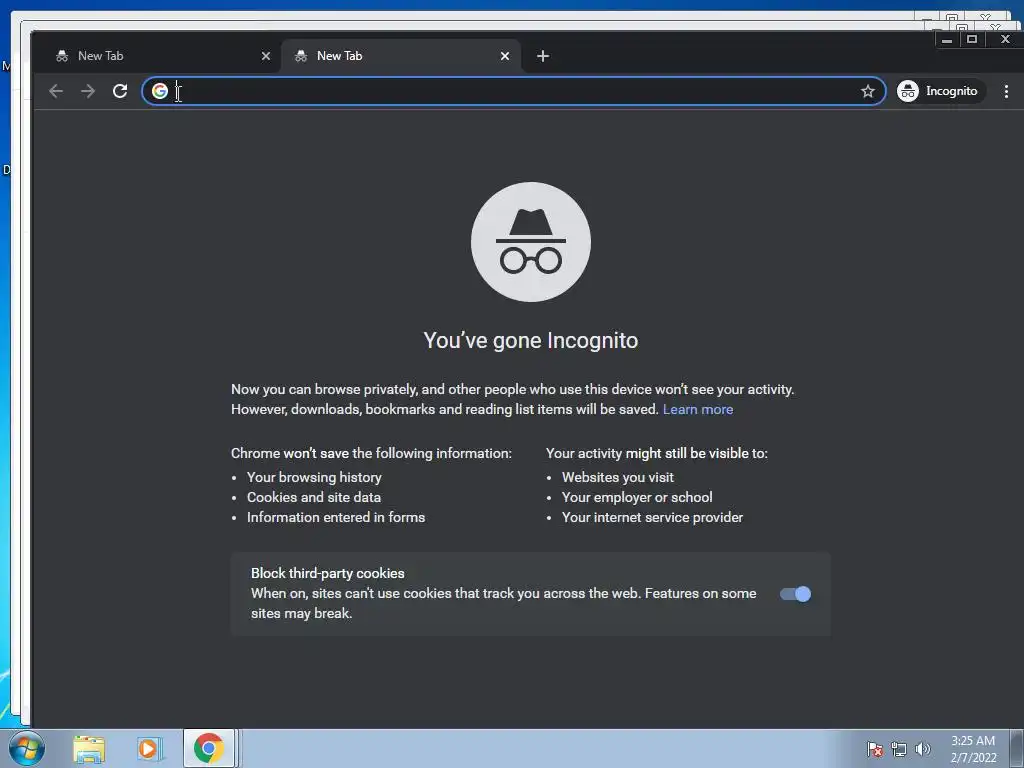Click the Chrome taskbar icon

[208, 748]
